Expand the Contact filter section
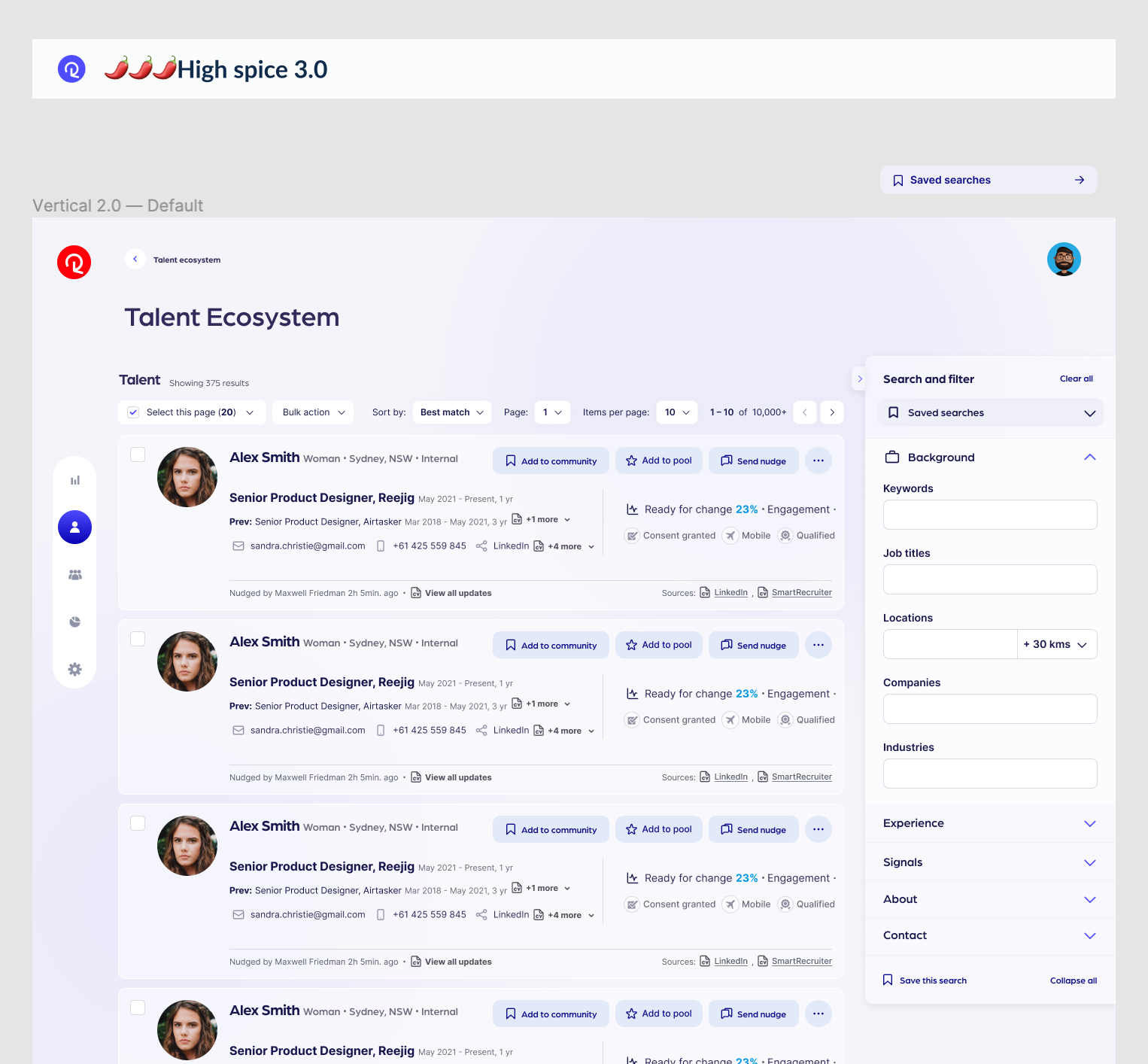The width and height of the screenshot is (1148, 1064). [x=1089, y=935]
